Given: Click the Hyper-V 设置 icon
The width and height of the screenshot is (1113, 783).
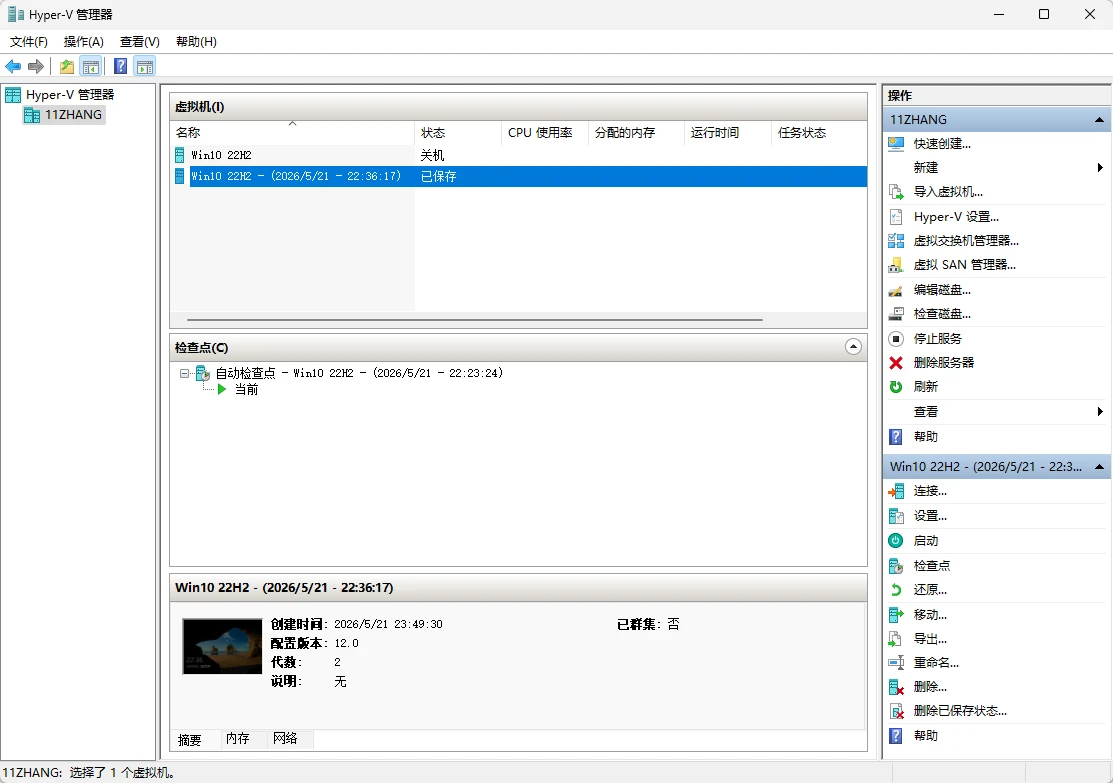Looking at the screenshot, I should point(896,217).
